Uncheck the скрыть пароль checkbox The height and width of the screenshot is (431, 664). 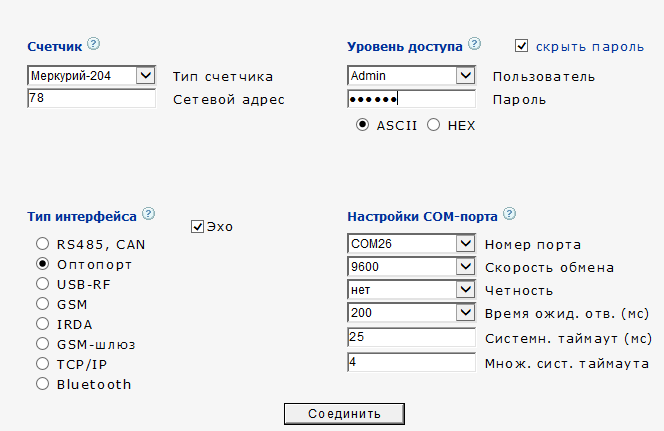pos(521,46)
